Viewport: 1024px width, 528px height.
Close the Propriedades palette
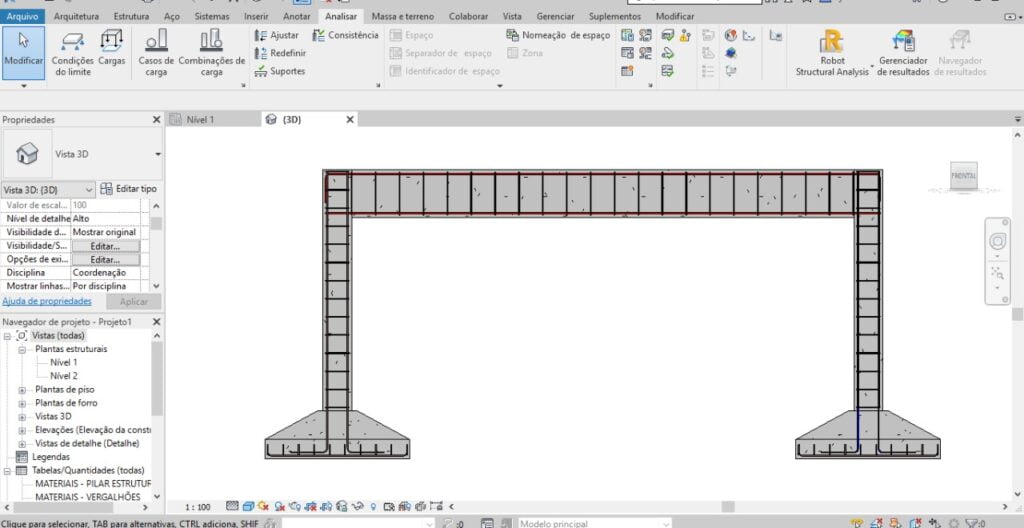coord(156,120)
